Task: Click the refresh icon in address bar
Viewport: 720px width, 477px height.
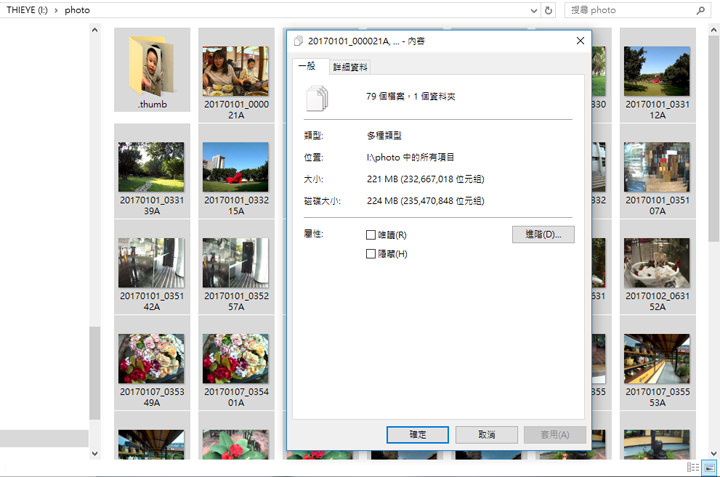Action: click(x=548, y=10)
